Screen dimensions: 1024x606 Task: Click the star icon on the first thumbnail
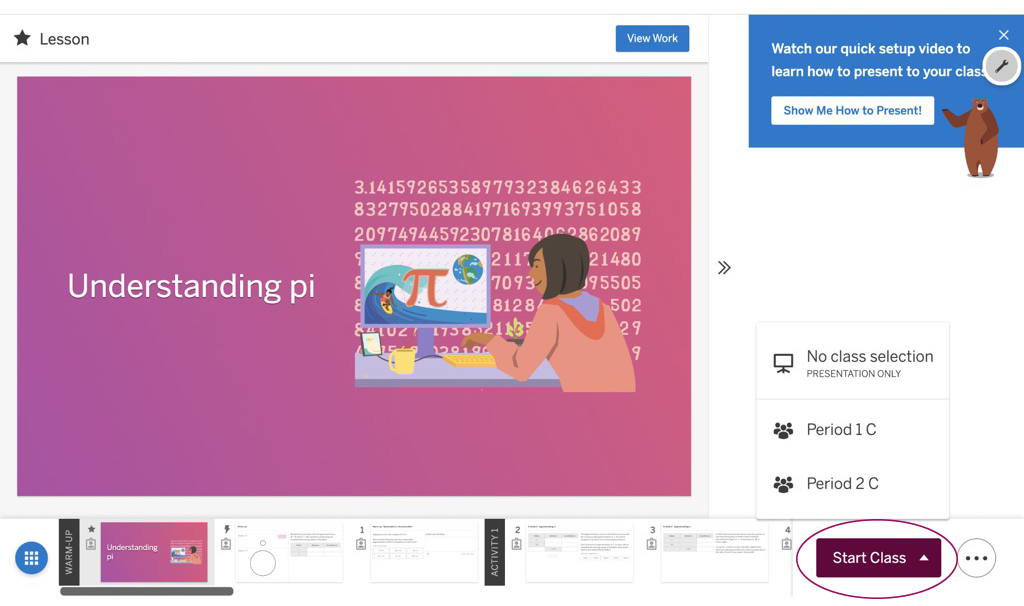pos(91,529)
